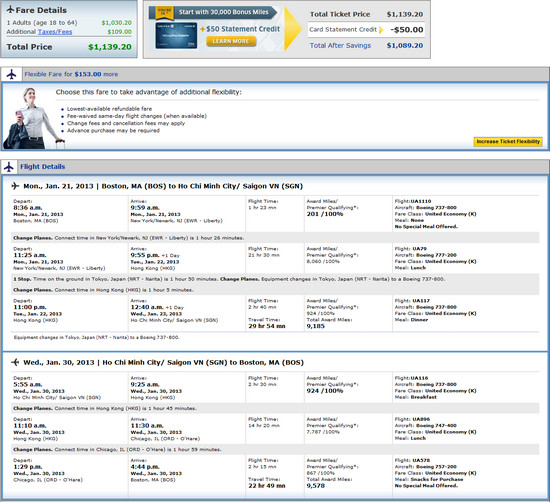The width and height of the screenshot is (550, 502).
Task: Click the Snacks for Purchase meal label
Action: pyautogui.click(x=437, y=479)
